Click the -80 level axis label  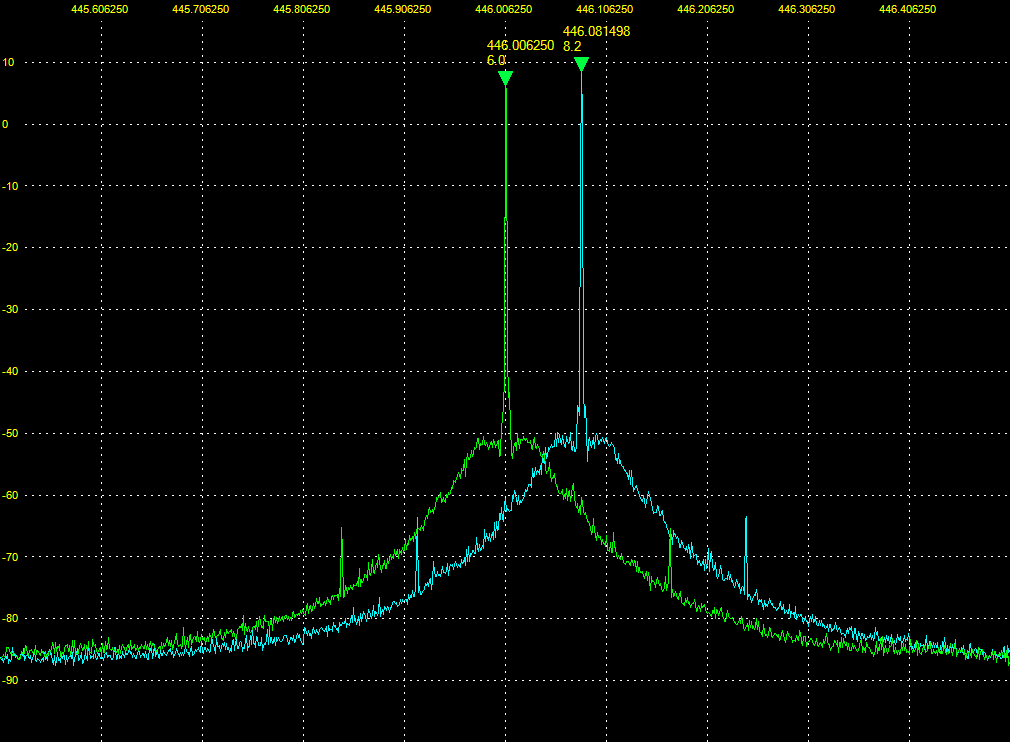pos(10,618)
